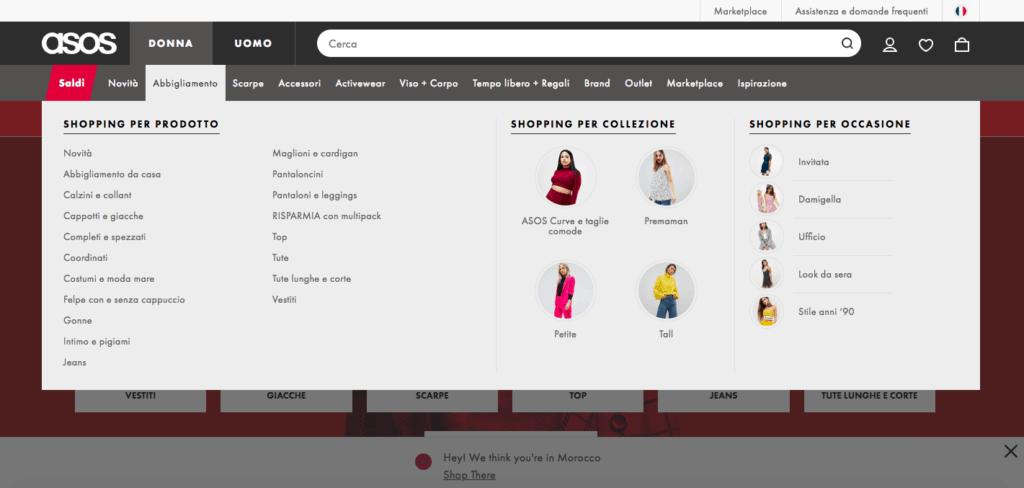This screenshot has height=488, width=1024.
Task: Open the Tall collection thumbnail
Action: pos(666,291)
